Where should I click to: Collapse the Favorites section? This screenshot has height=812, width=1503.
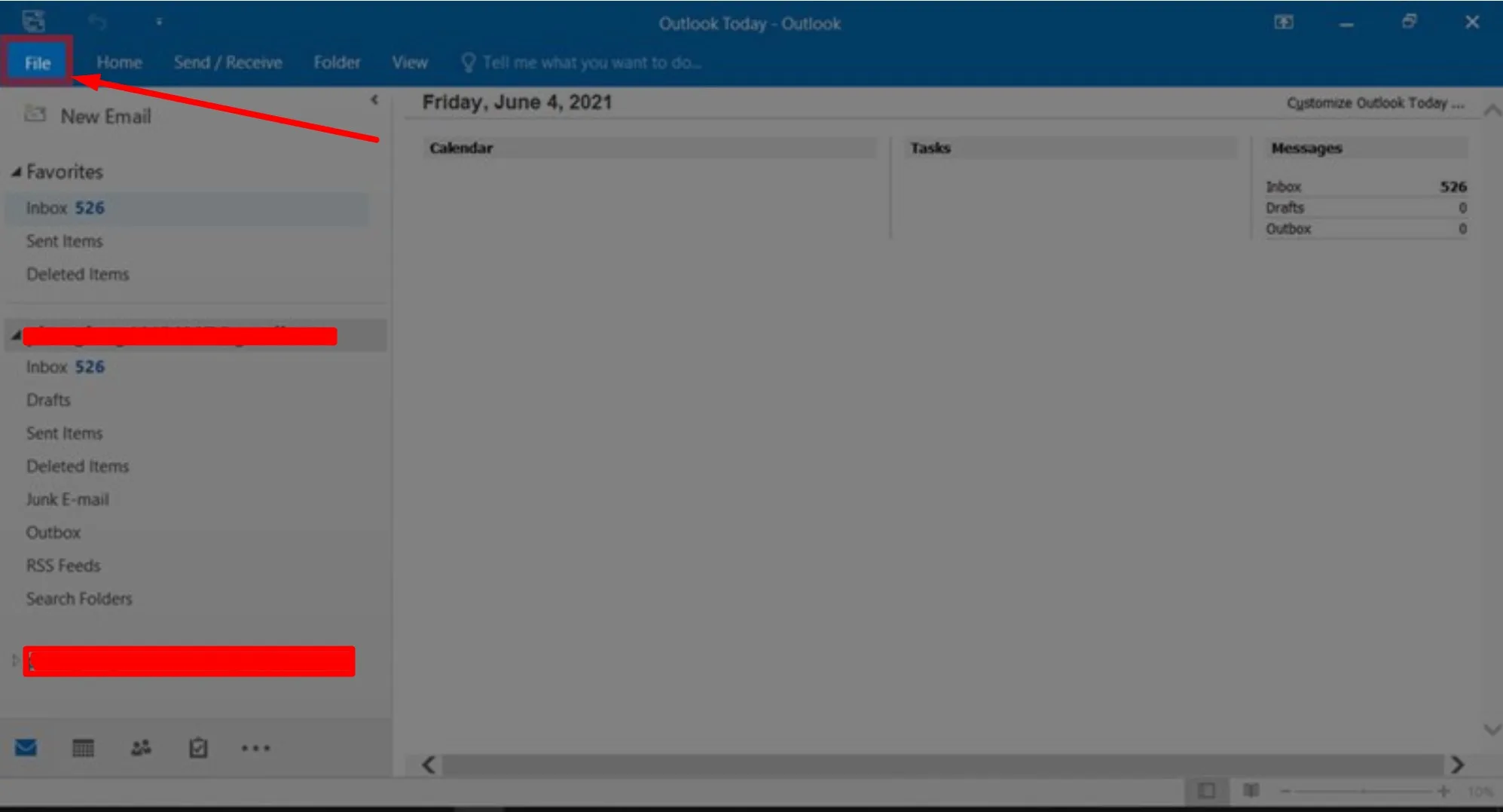[16, 172]
